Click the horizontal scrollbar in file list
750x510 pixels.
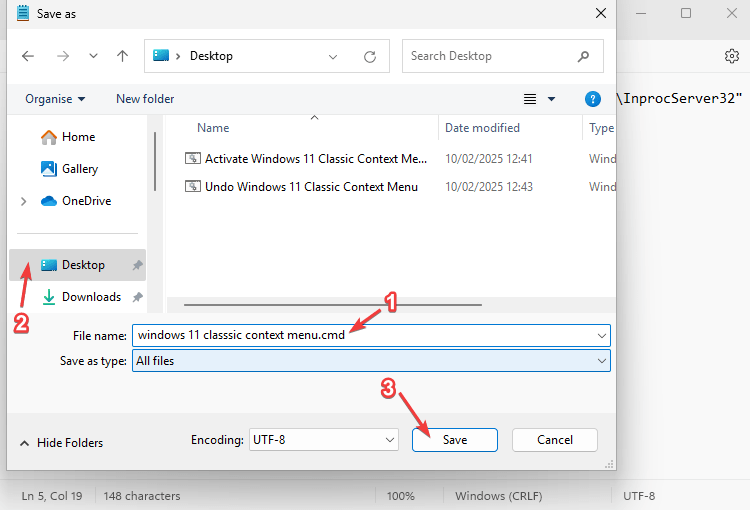click(x=333, y=304)
